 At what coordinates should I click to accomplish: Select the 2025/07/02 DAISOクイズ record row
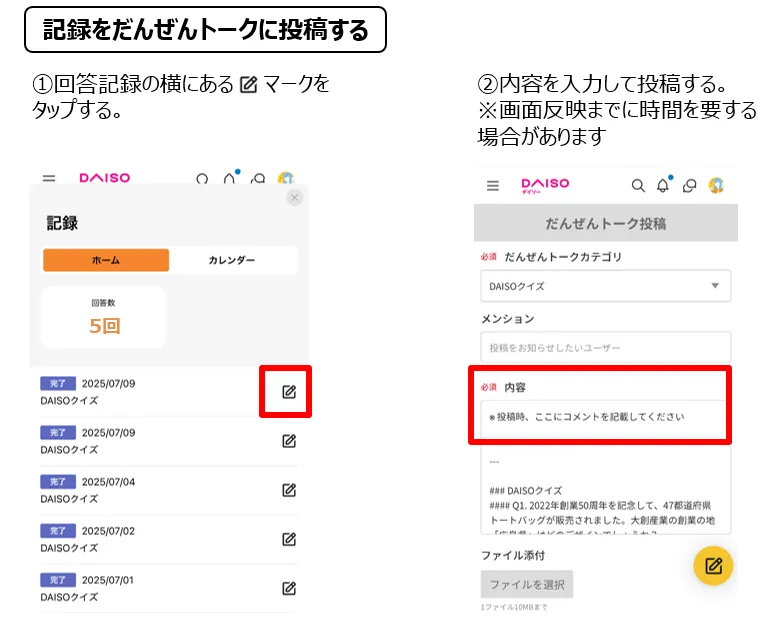pyautogui.click(x=169, y=539)
